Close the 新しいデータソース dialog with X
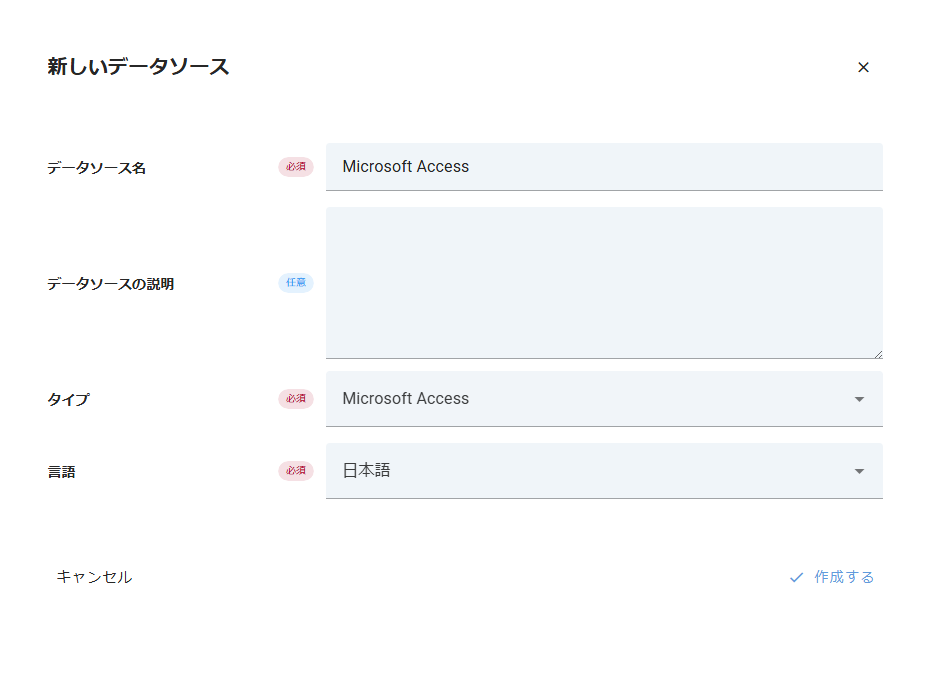949x700 pixels. 863,67
